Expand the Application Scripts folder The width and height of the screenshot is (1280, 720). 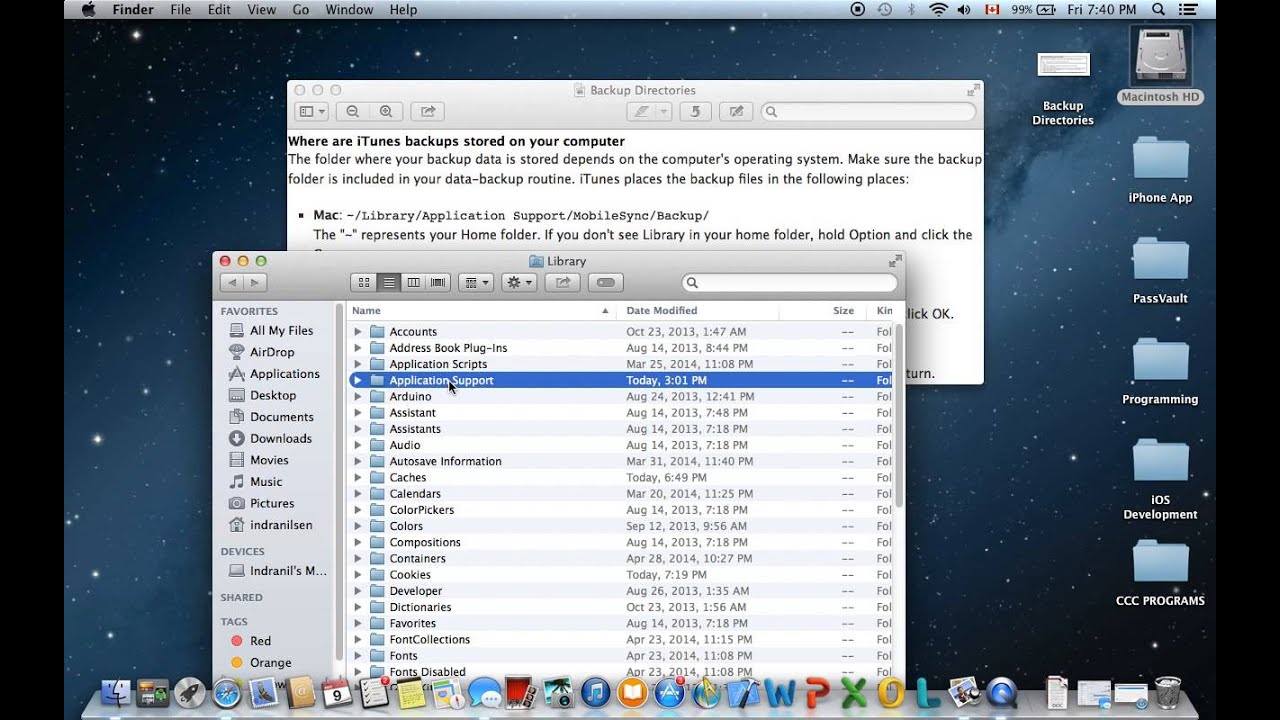(x=358, y=364)
